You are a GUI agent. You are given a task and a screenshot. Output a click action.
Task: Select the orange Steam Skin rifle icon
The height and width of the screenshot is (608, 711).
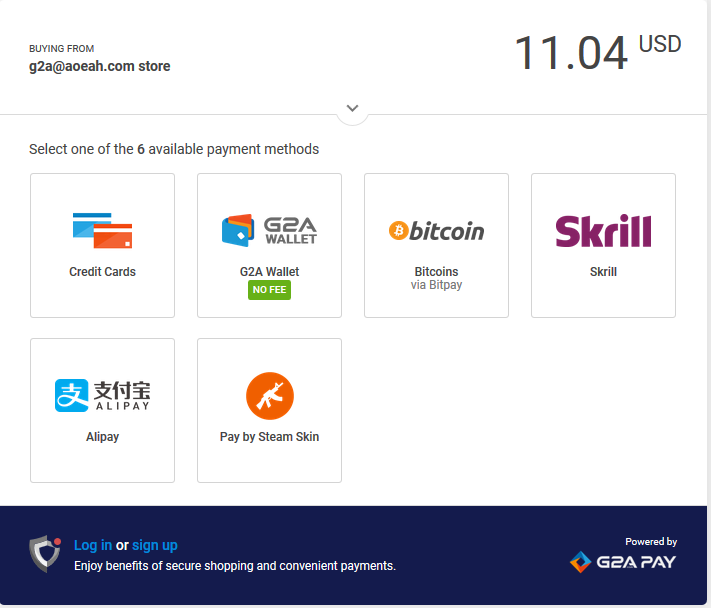tap(270, 396)
